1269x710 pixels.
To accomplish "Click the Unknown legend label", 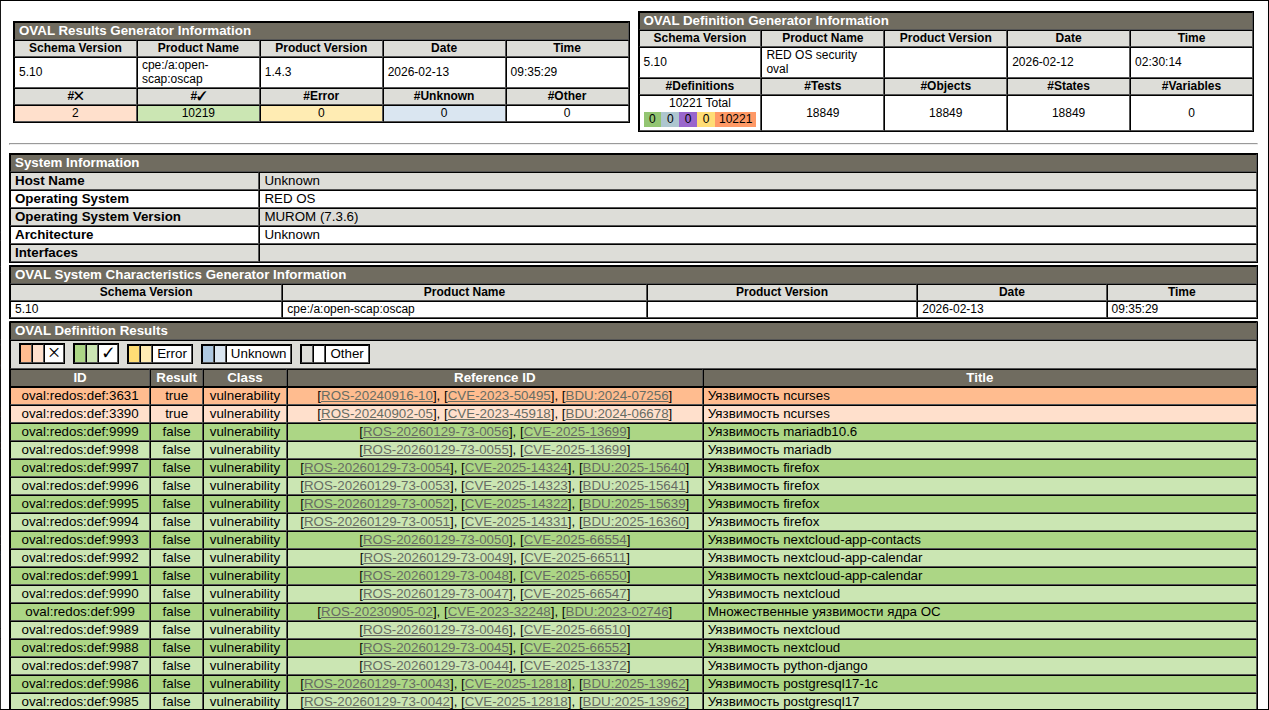I will click(x=258, y=353).
